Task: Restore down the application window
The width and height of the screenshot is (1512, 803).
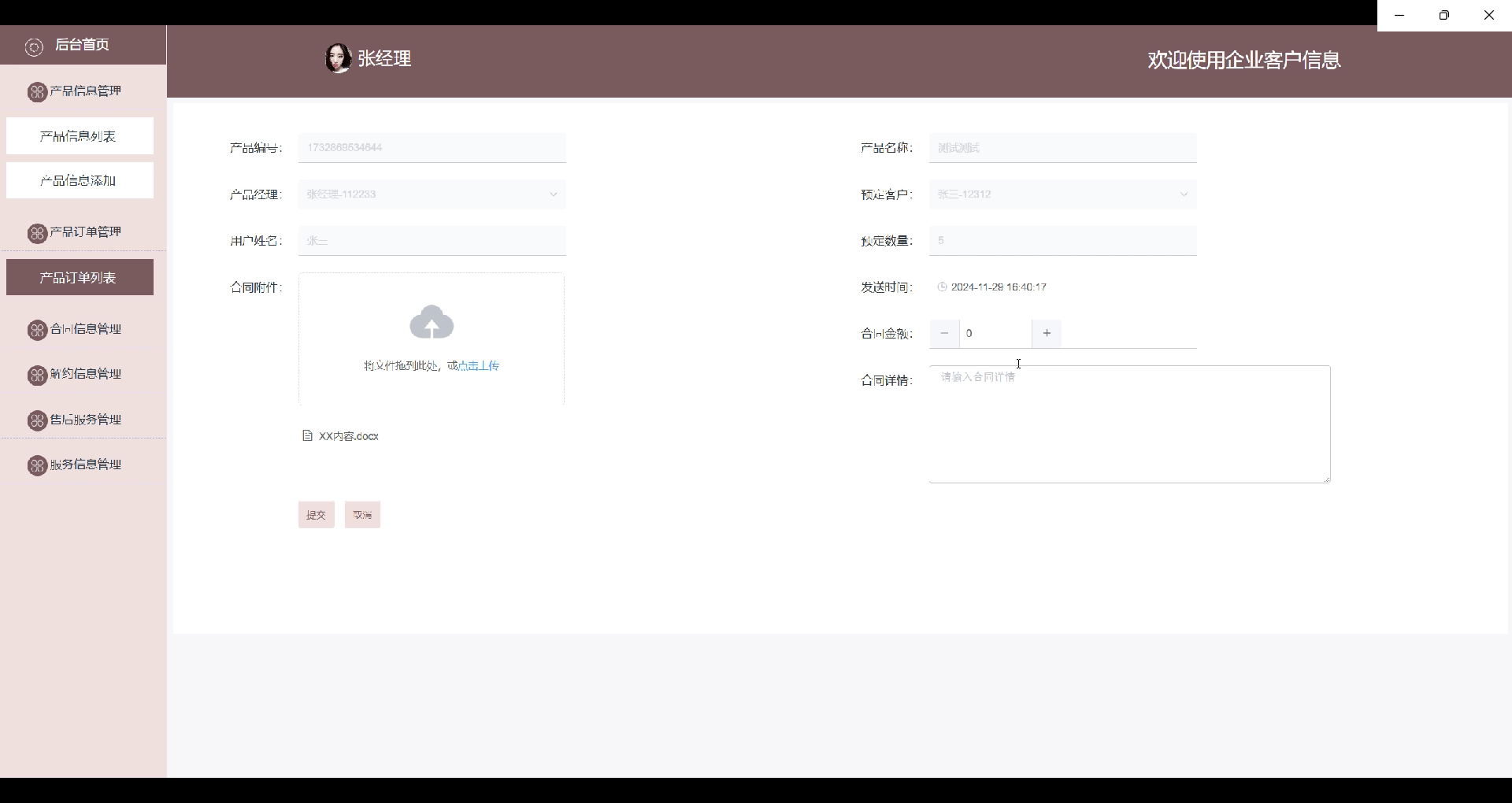Action: click(1444, 15)
